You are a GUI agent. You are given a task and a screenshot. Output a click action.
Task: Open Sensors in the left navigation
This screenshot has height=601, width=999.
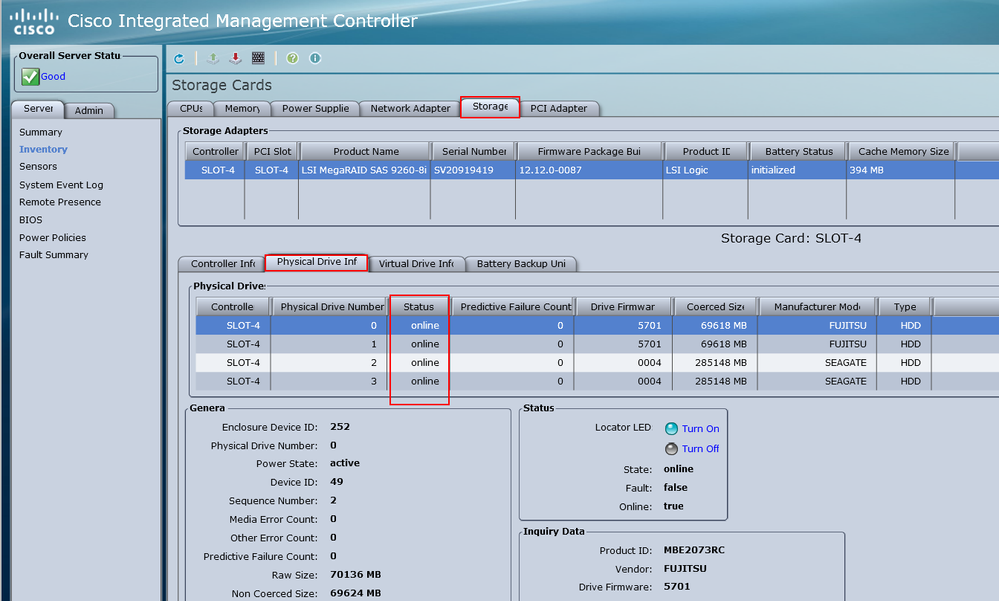point(38,166)
